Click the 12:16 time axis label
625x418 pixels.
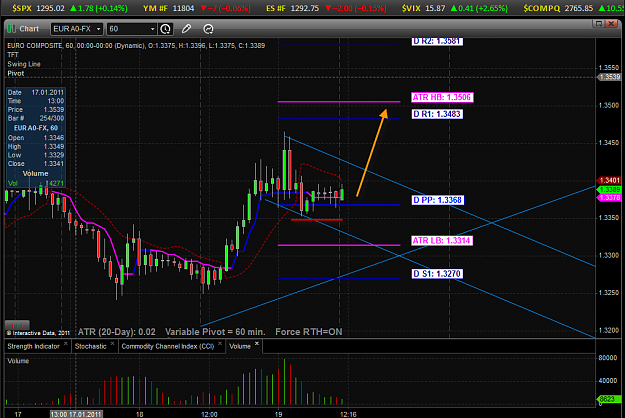pos(348,414)
